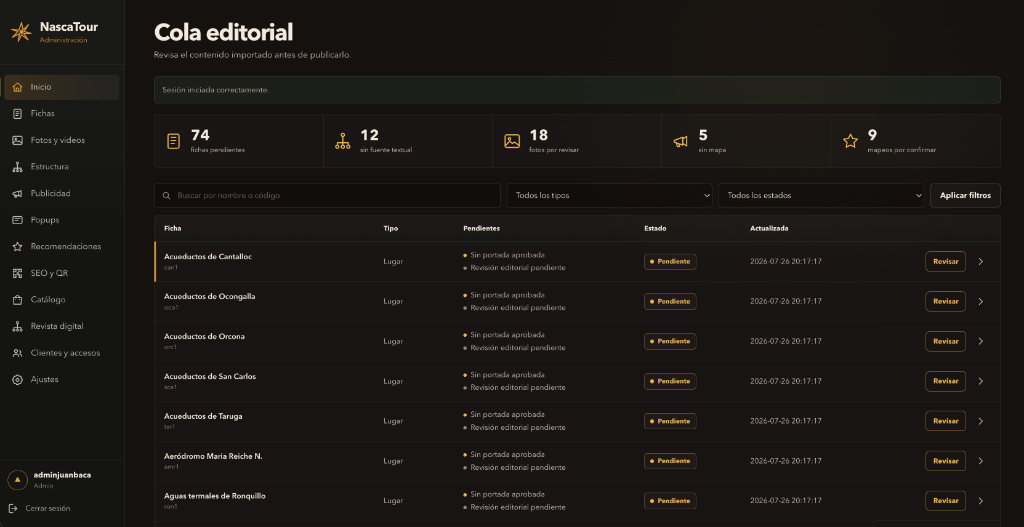Click the Ajustes gear icon
Image resolution: width=1024 pixels, height=527 pixels.
click(18, 379)
